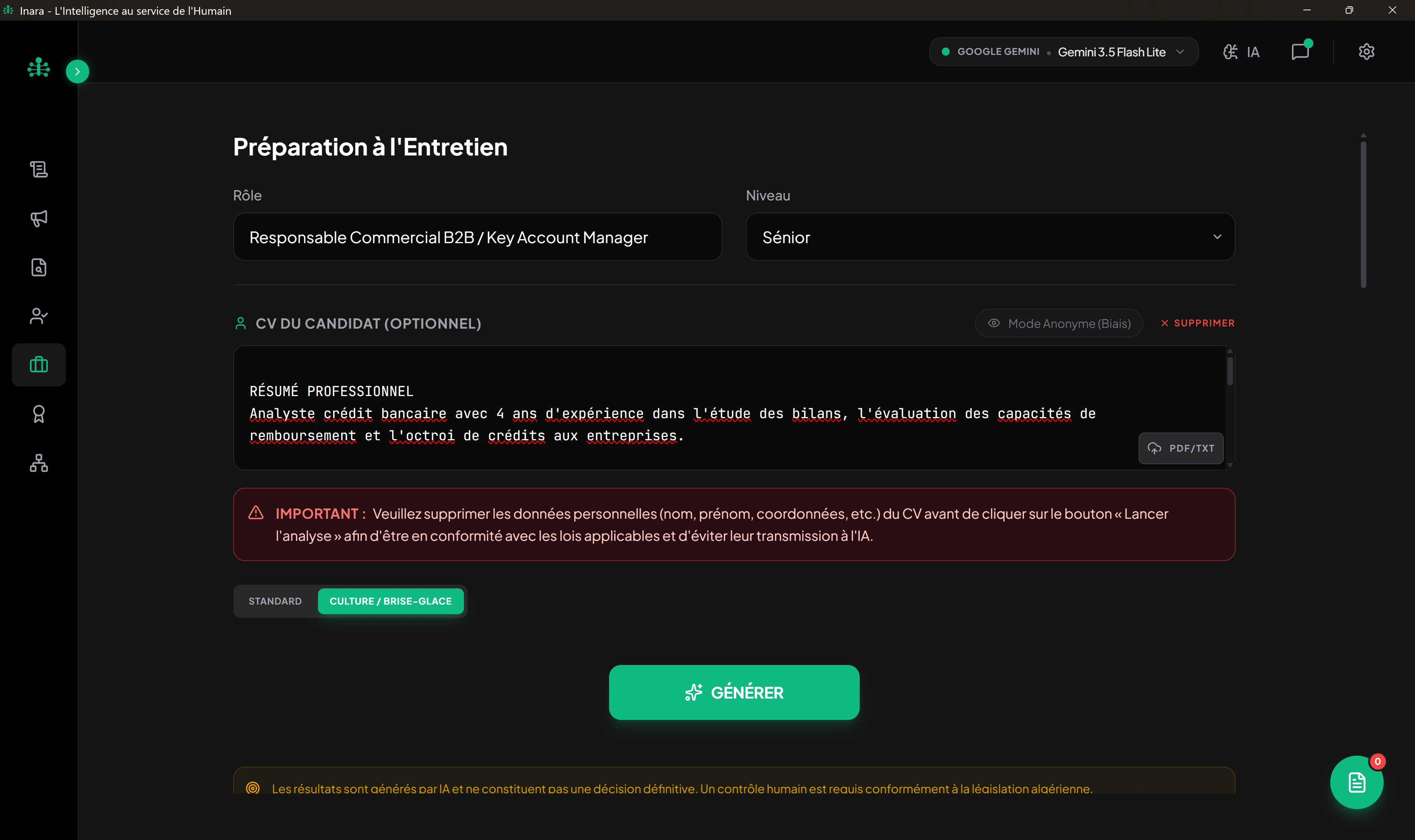Screen dimensions: 1415x840
Task: Click the user icon beside CV DU CANDIDAT
Action: point(241,323)
